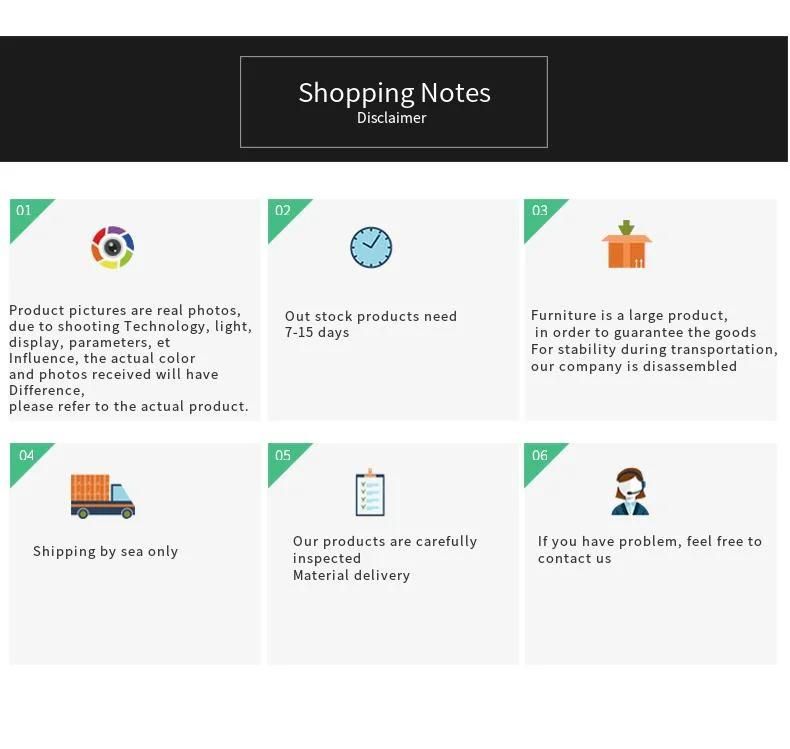
Task: Click the customer service agent icon
Action: coord(630,492)
